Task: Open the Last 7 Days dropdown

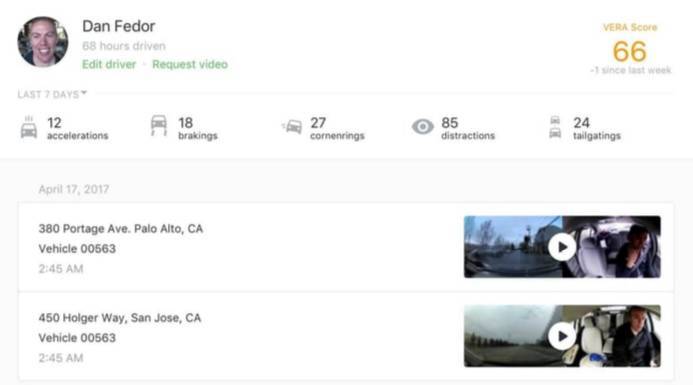Action: (x=52, y=94)
